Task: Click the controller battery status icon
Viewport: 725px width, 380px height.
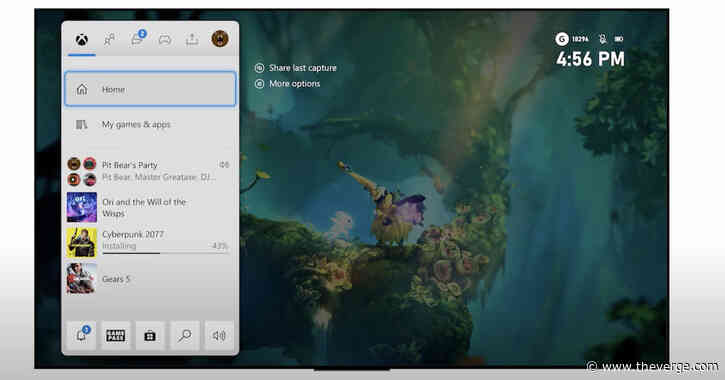Action: 619,39
